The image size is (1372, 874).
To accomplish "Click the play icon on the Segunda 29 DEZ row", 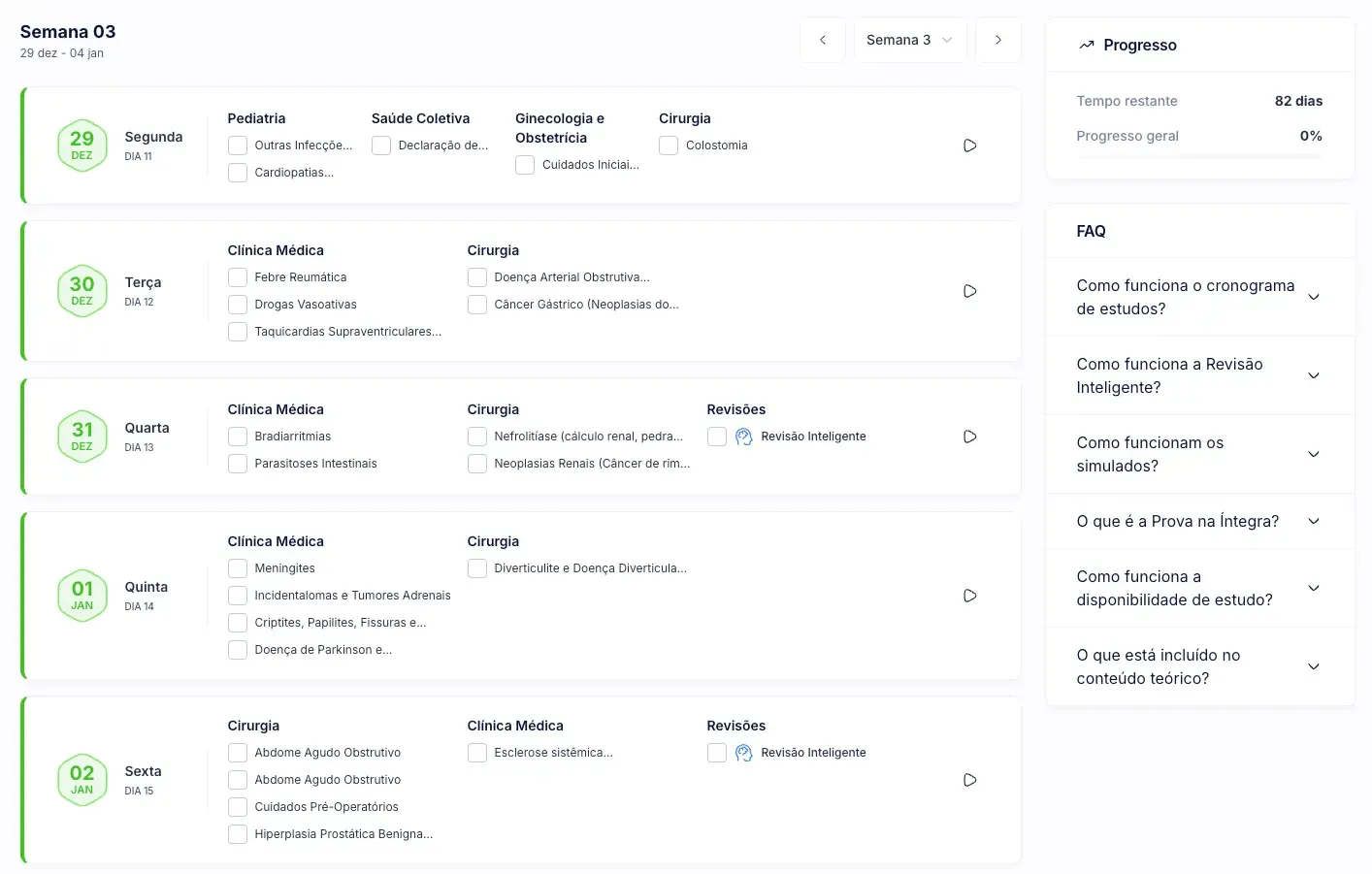I will (x=969, y=145).
